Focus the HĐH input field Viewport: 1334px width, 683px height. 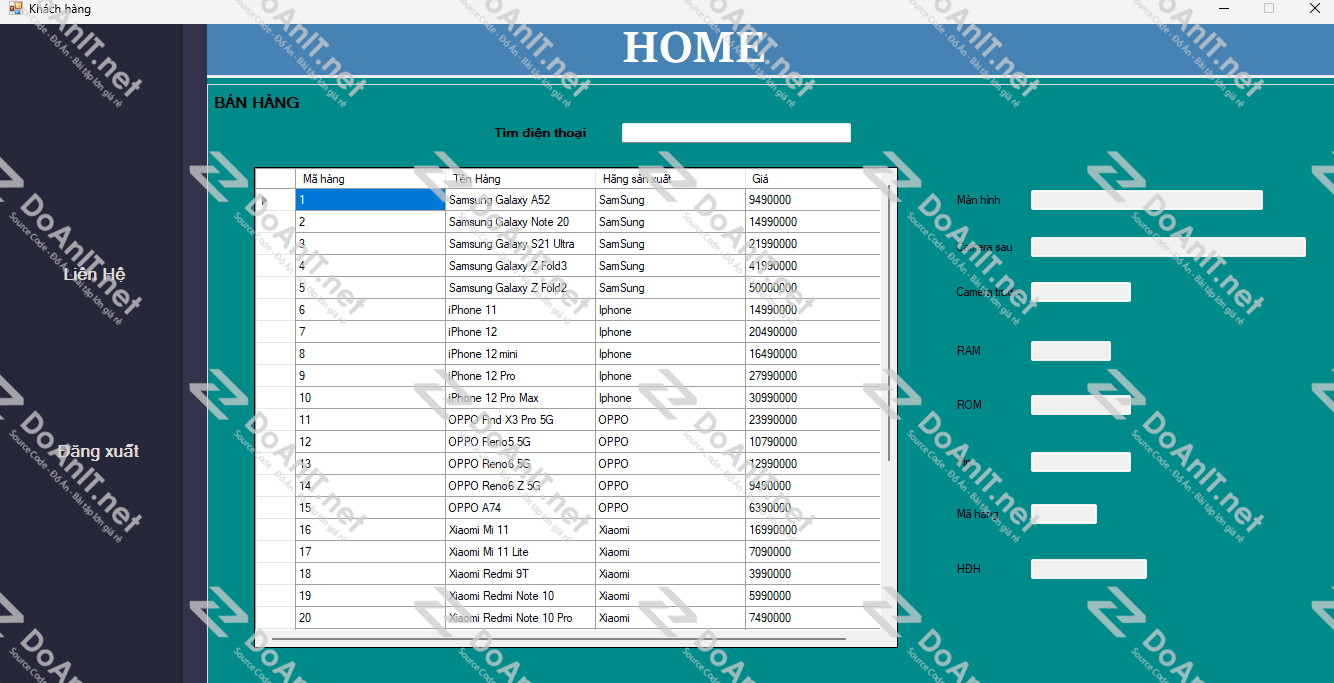pos(1089,569)
